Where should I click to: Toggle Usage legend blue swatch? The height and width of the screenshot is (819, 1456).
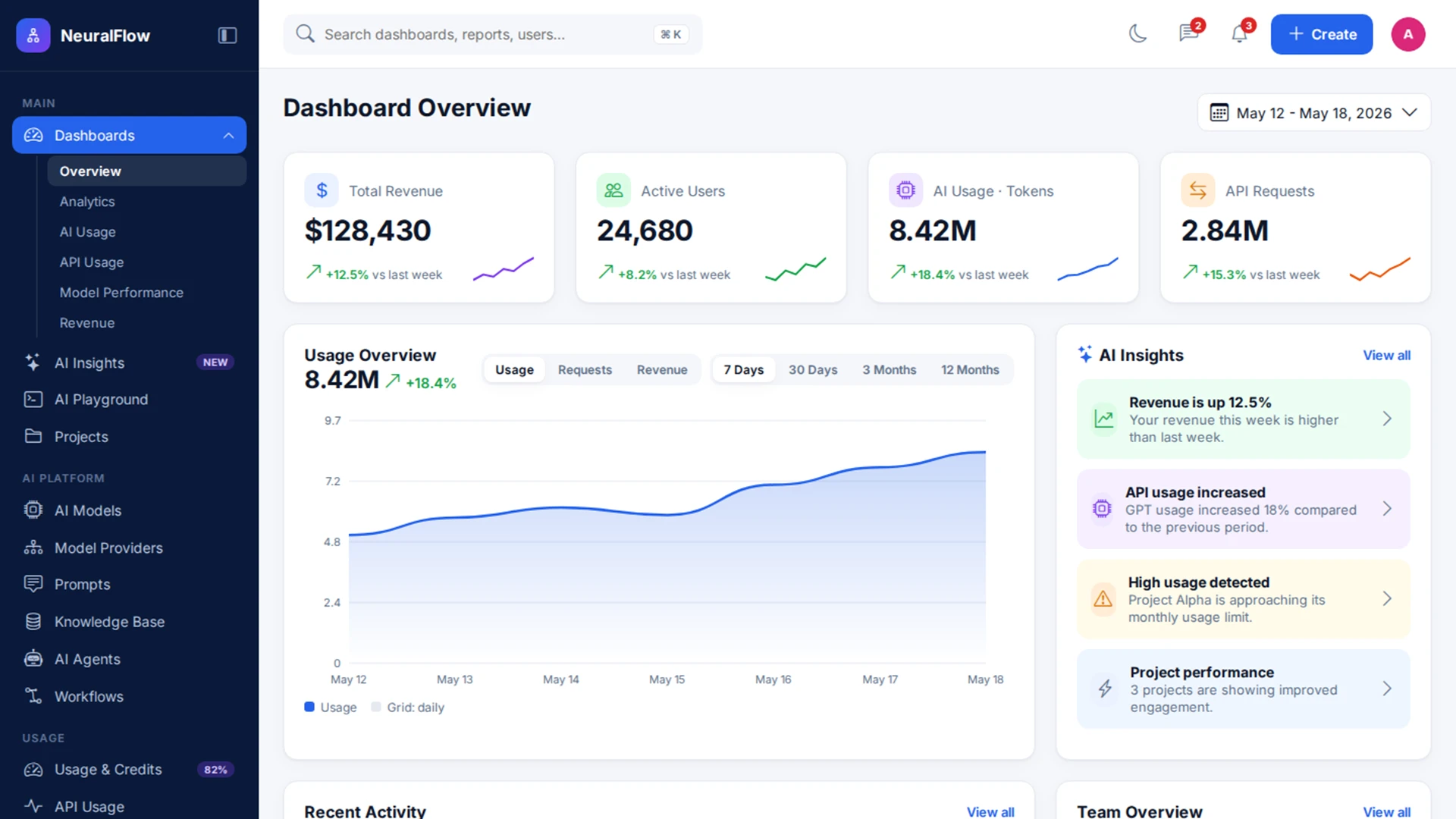[x=309, y=707]
